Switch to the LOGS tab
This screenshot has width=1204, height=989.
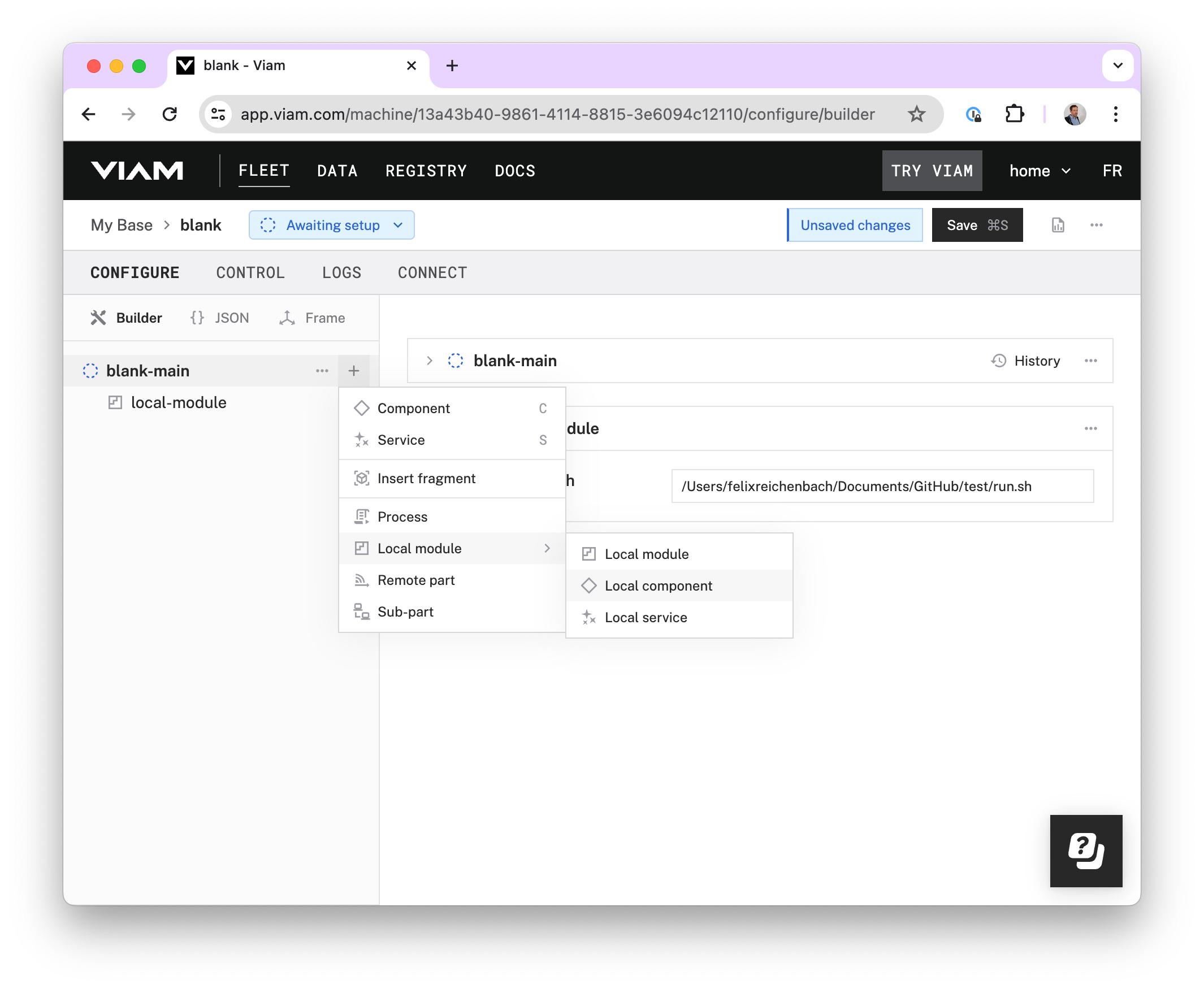(x=341, y=272)
